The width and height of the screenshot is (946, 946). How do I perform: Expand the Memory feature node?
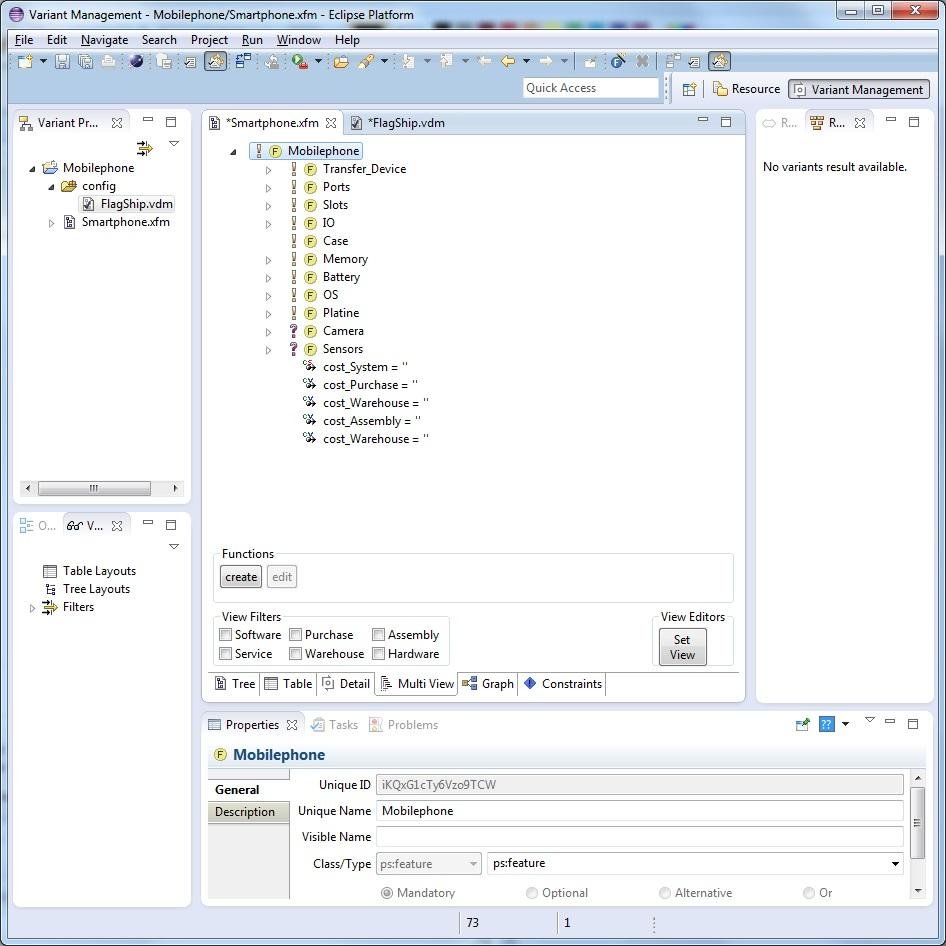tap(268, 260)
